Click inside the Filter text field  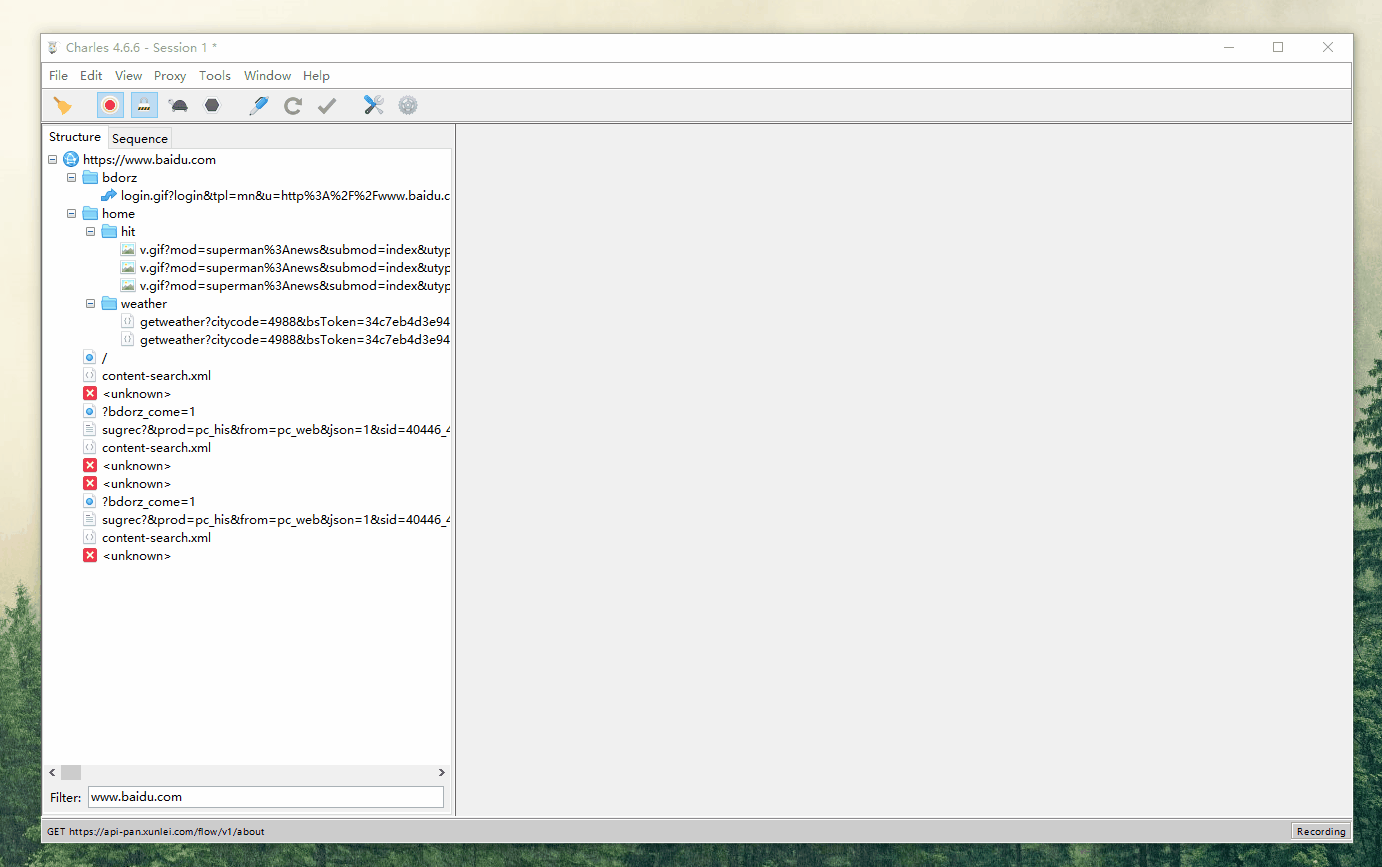tap(265, 797)
